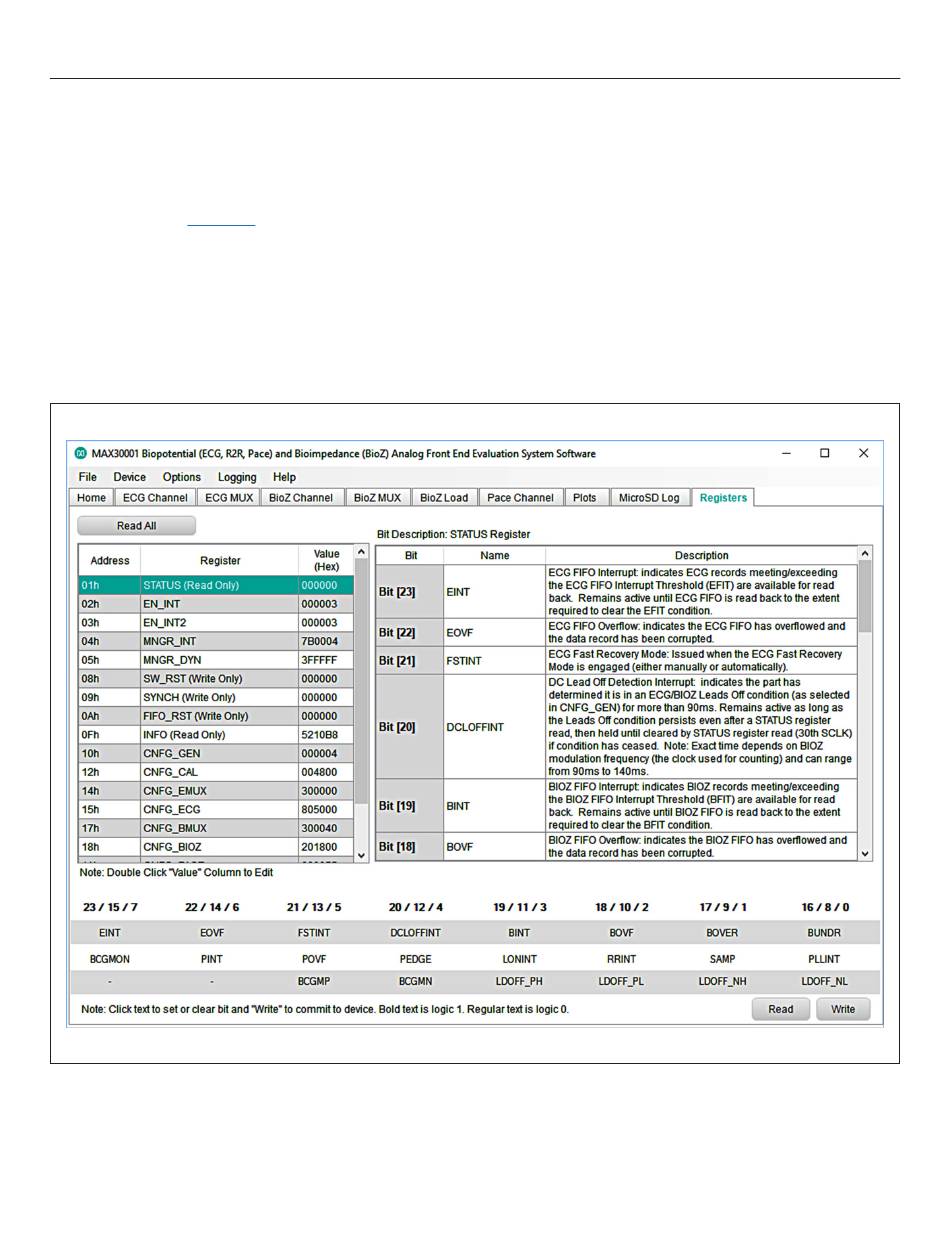The width and height of the screenshot is (950, 1254).
Task: Select the EN_INT2 register row
Action: [216, 622]
